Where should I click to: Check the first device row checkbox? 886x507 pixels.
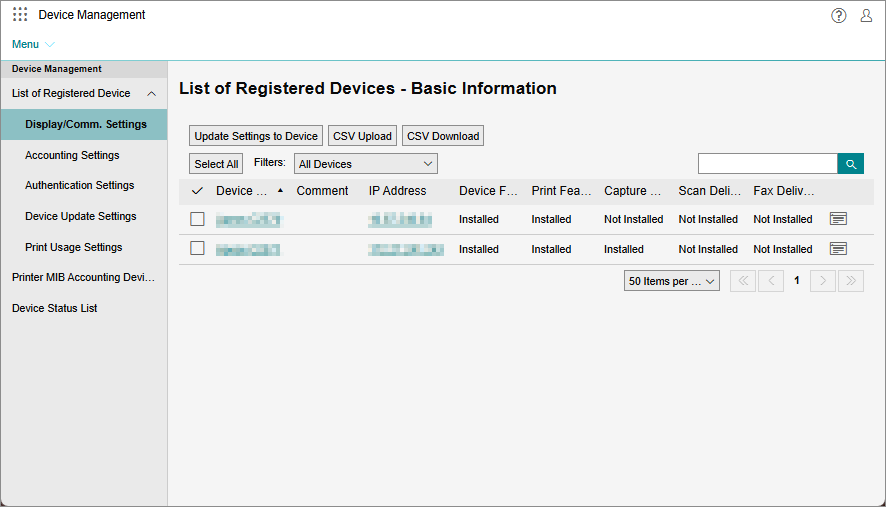tap(197, 219)
